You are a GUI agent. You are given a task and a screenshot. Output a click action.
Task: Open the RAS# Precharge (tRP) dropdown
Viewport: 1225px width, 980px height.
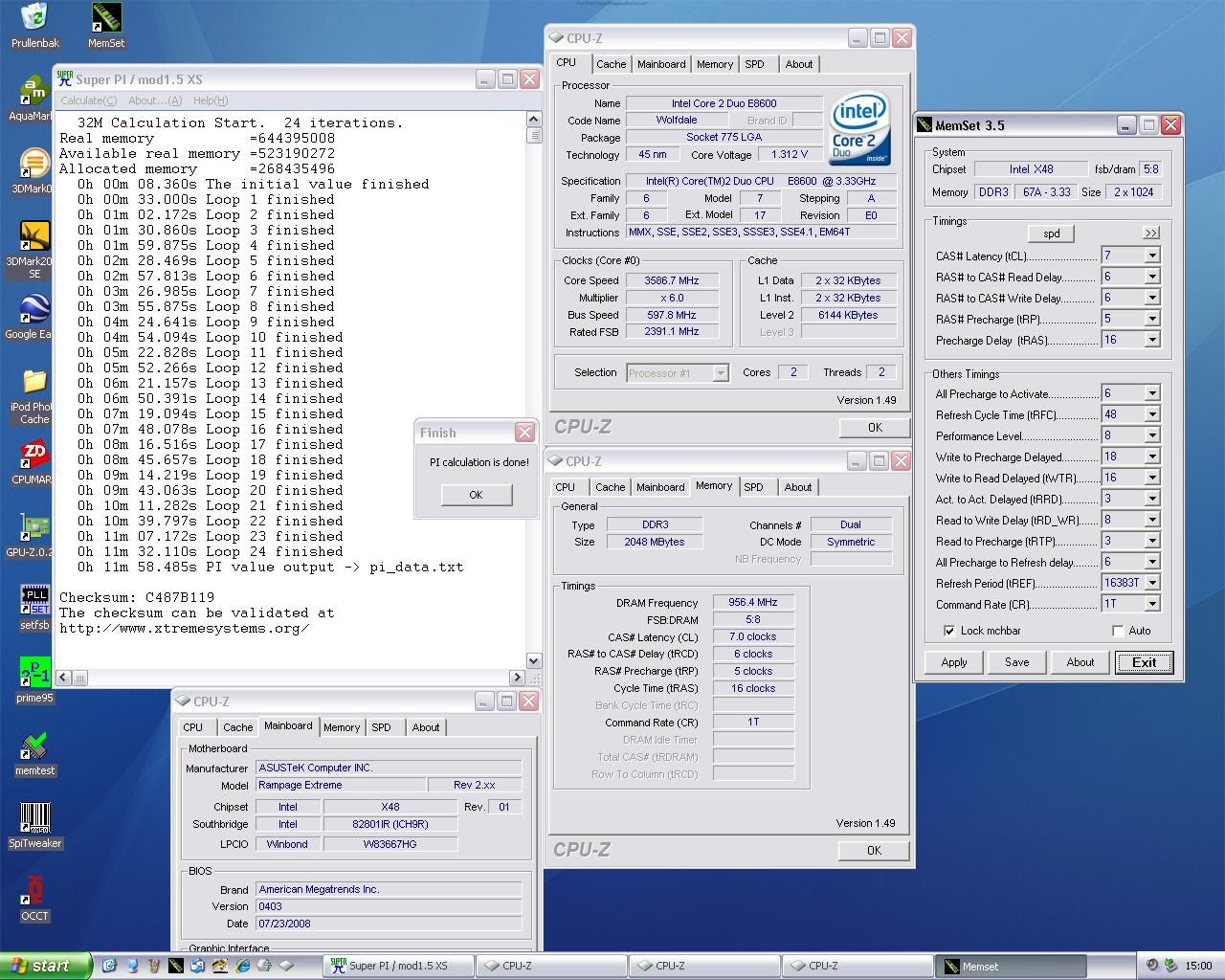click(x=1152, y=319)
